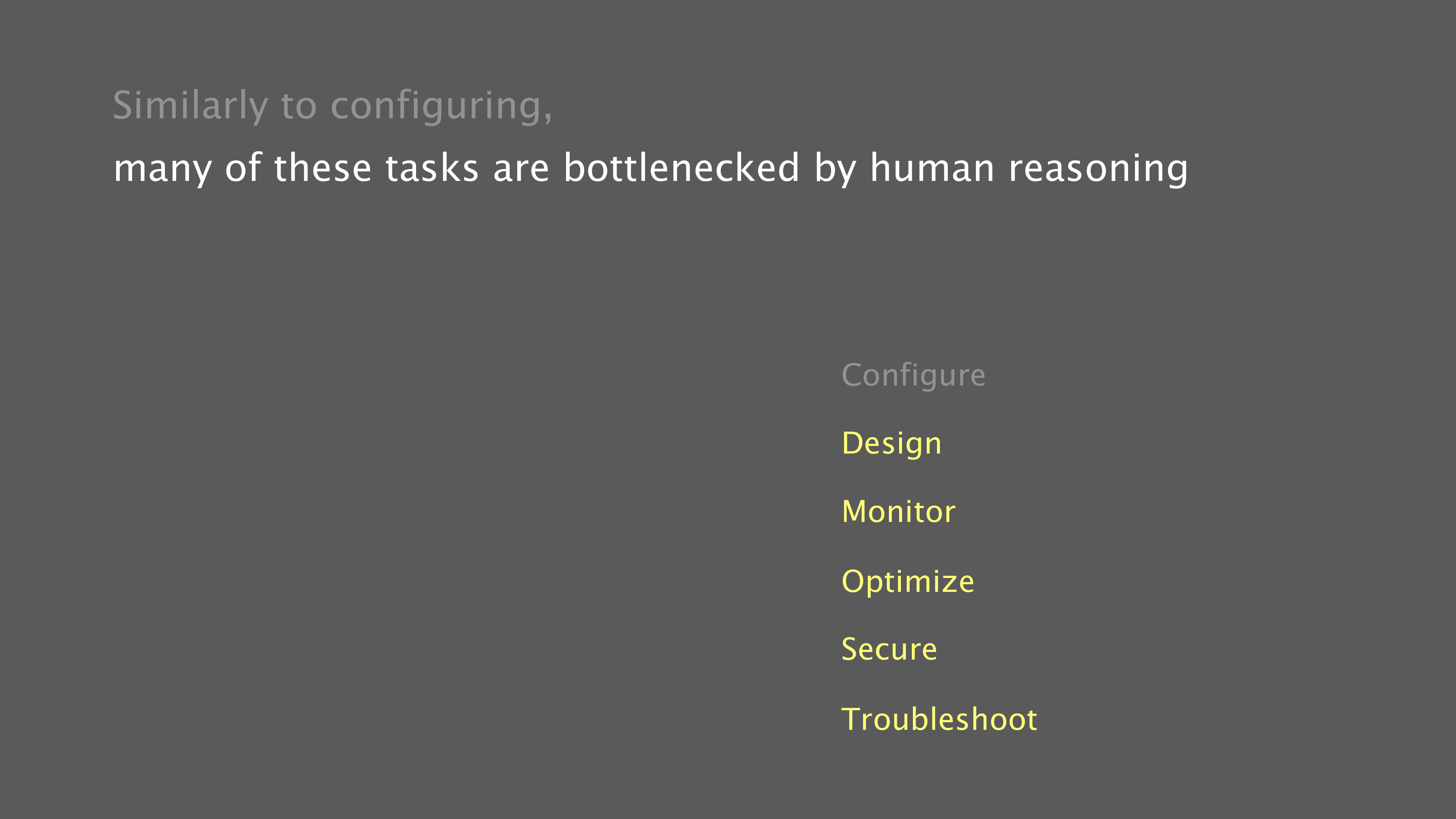The height and width of the screenshot is (819, 1456).
Task: Select the Optimize list item
Action: (908, 581)
